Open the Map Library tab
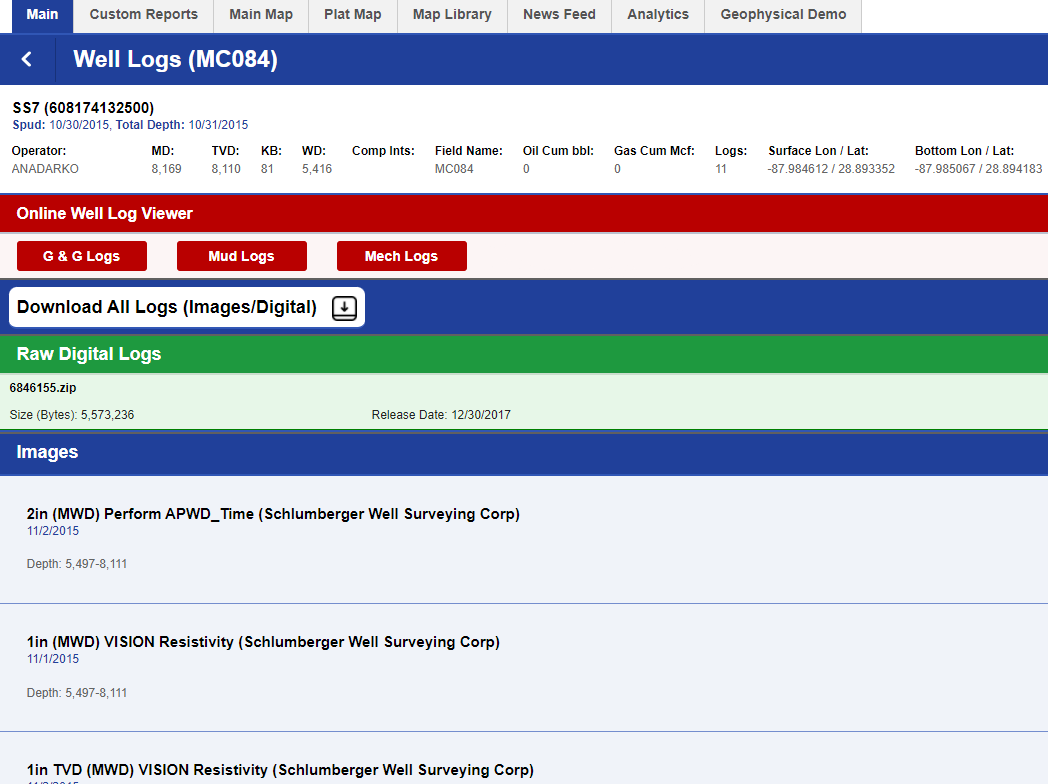 pyautogui.click(x=452, y=15)
